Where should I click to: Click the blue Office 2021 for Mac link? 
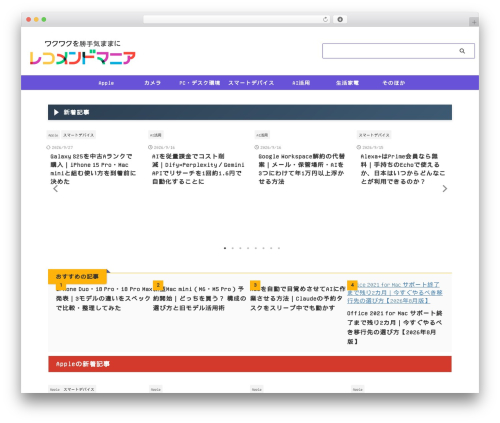pos(395,293)
